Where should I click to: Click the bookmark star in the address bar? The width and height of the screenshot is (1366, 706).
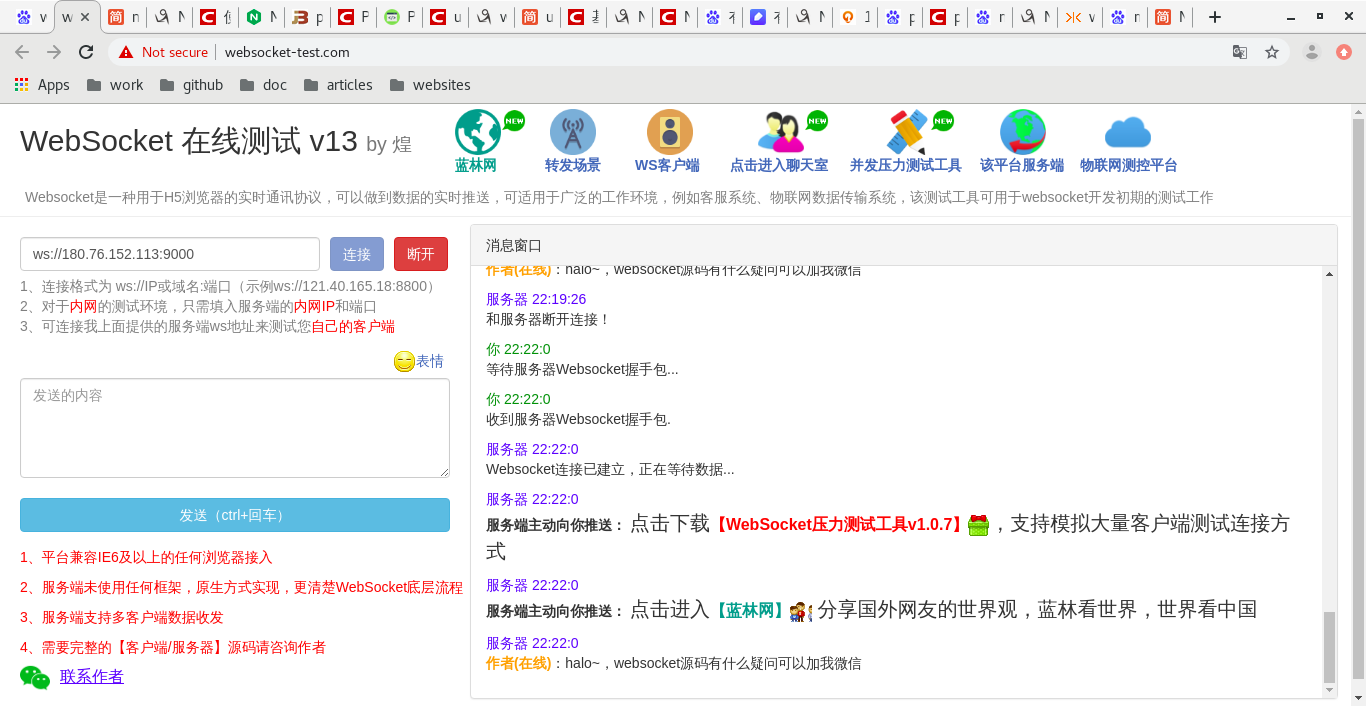[x=1272, y=50]
